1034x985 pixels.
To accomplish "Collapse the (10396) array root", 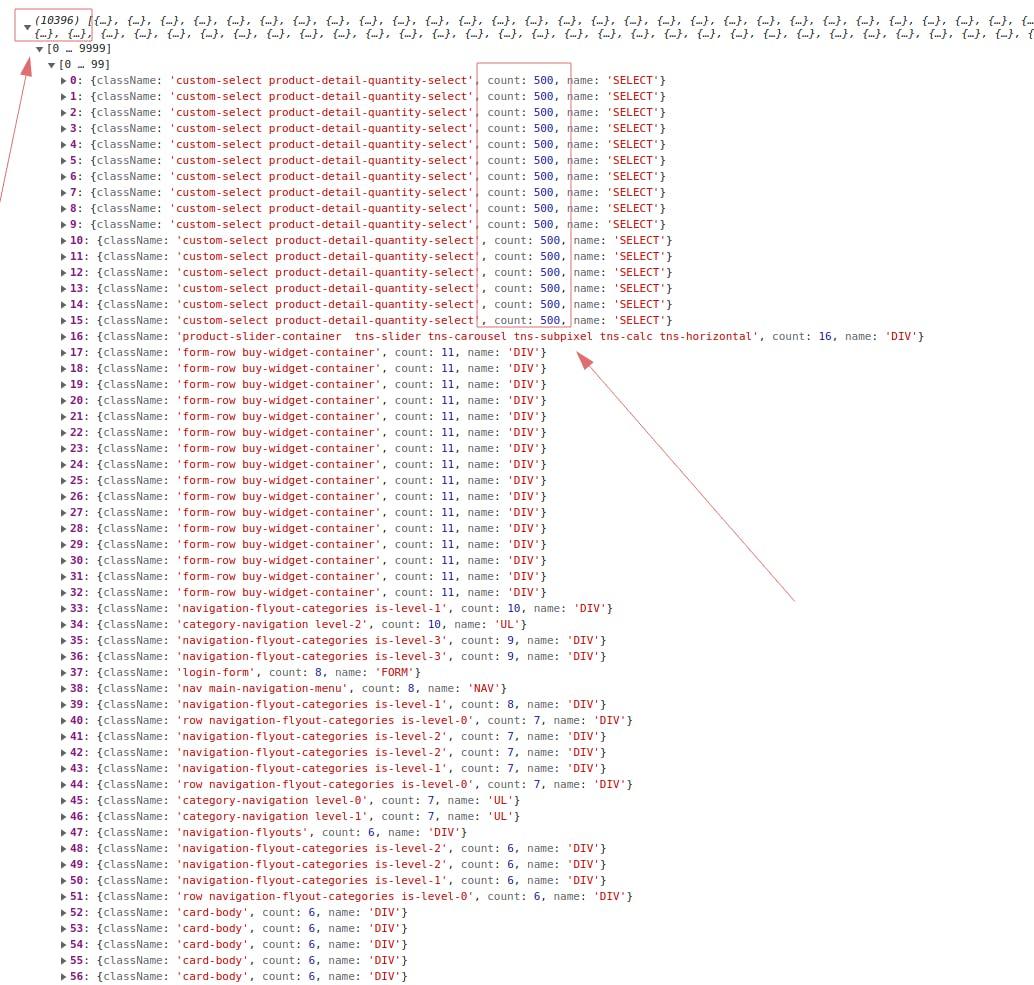I will pos(27,27).
